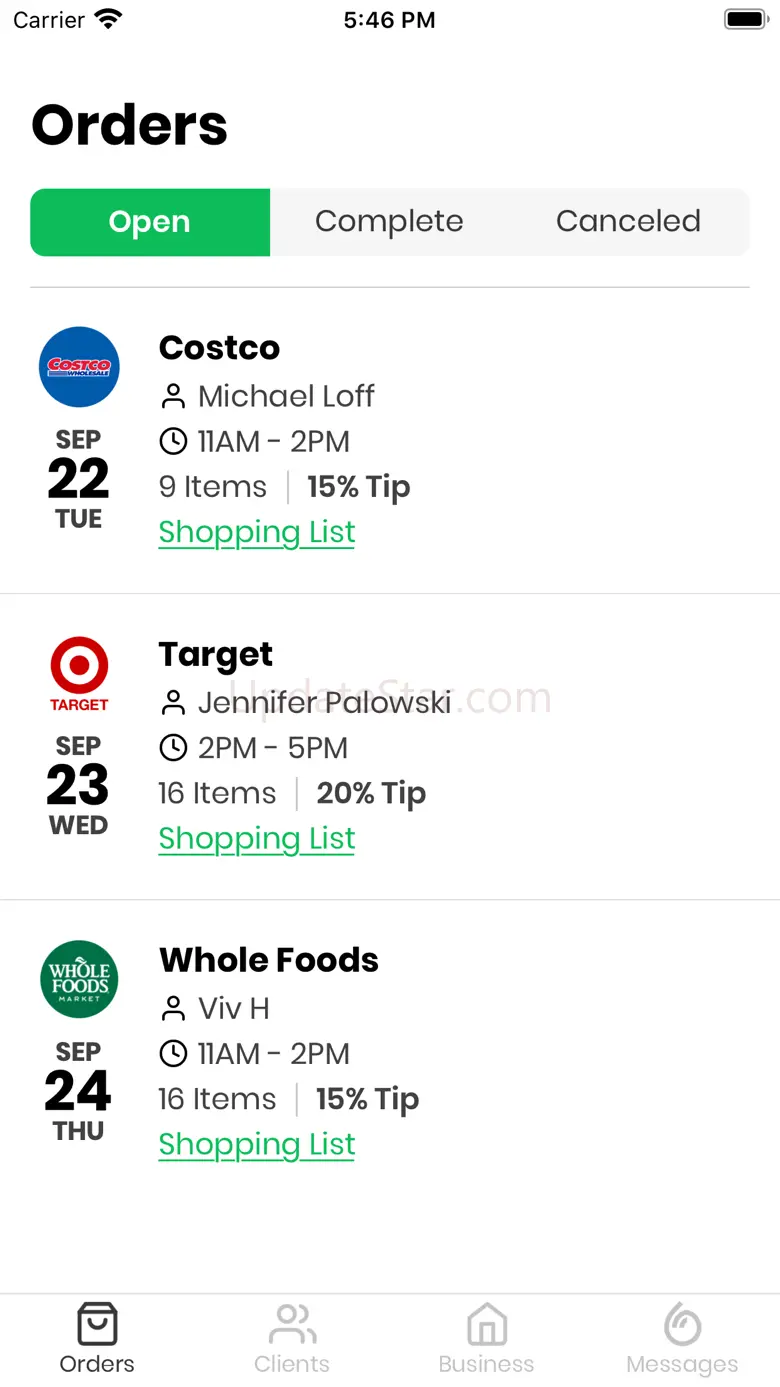Switch to the Open orders segment

pyautogui.click(x=150, y=222)
